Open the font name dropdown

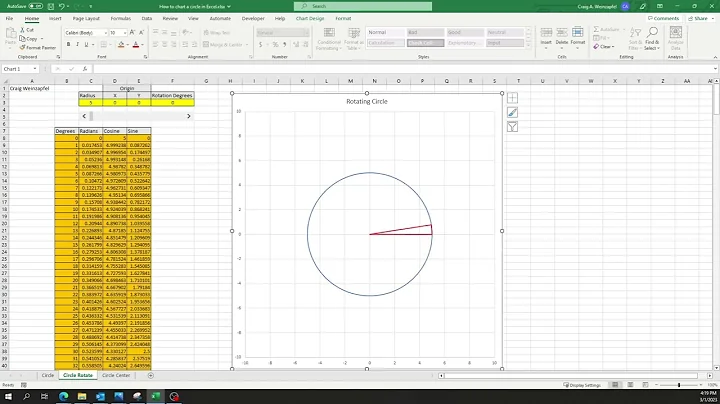(106, 33)
